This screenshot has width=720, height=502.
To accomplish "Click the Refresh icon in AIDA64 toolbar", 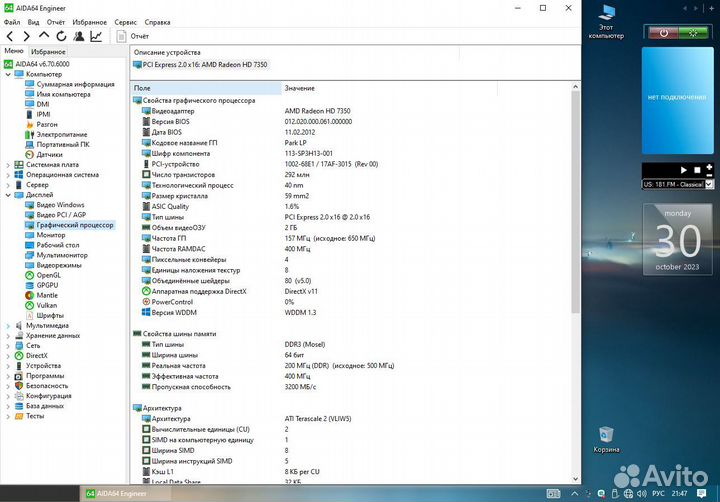I will [60, 36].
